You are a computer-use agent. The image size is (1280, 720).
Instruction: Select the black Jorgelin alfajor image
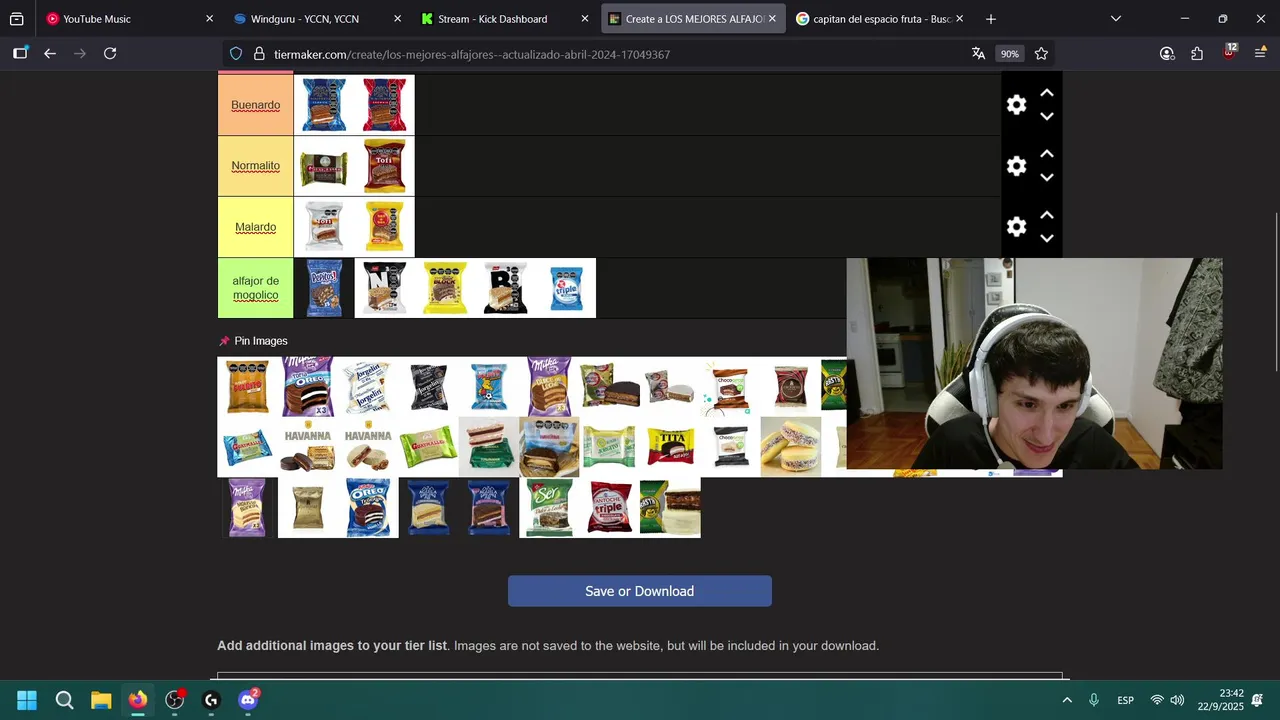428,387
